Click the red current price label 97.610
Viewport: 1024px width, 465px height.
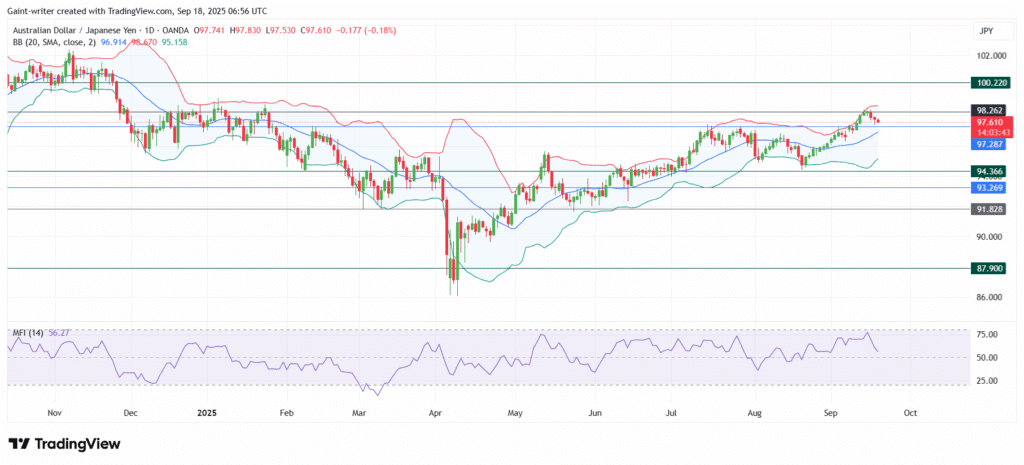992,122
